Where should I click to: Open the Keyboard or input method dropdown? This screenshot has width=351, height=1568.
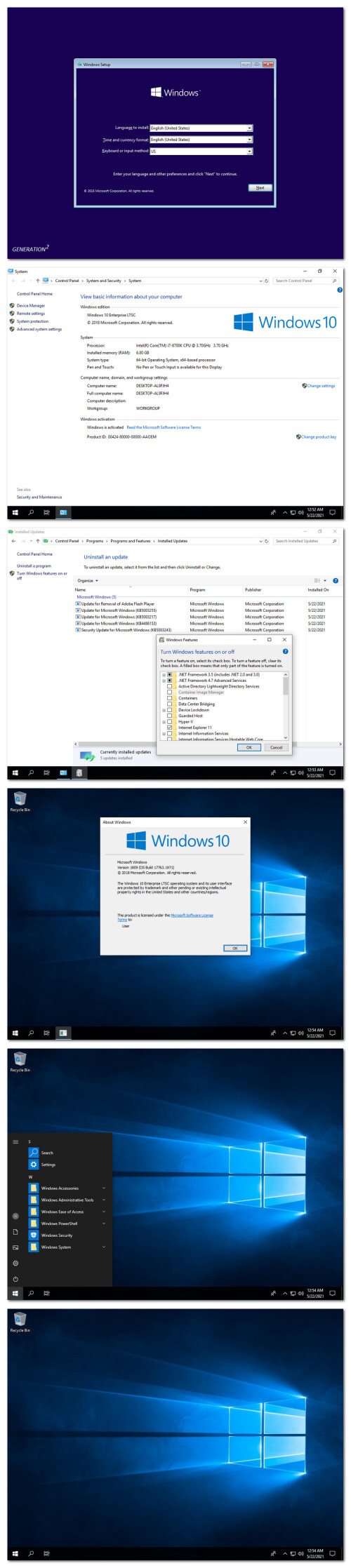click(201, 151)
